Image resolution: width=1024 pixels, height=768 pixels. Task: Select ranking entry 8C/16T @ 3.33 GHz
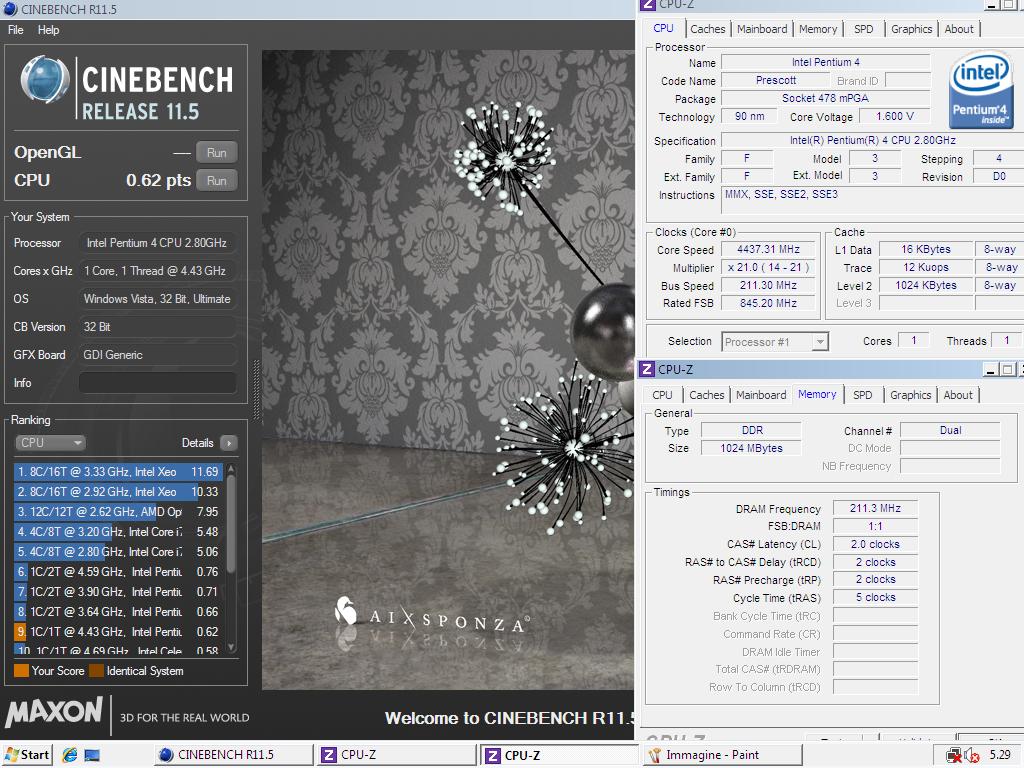click(x=118, y=472)
